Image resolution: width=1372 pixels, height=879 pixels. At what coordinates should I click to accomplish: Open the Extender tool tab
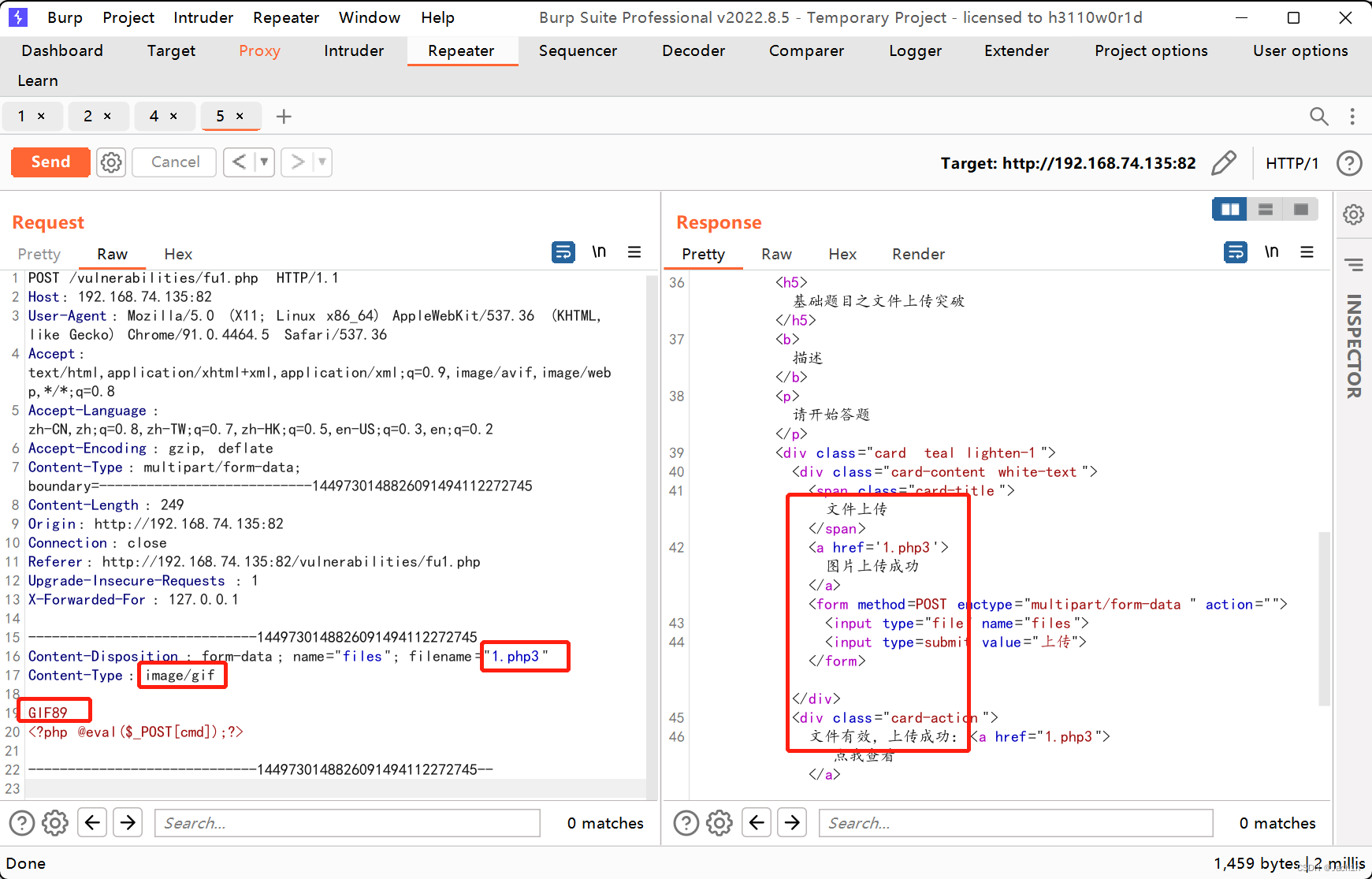point(1017,50)
